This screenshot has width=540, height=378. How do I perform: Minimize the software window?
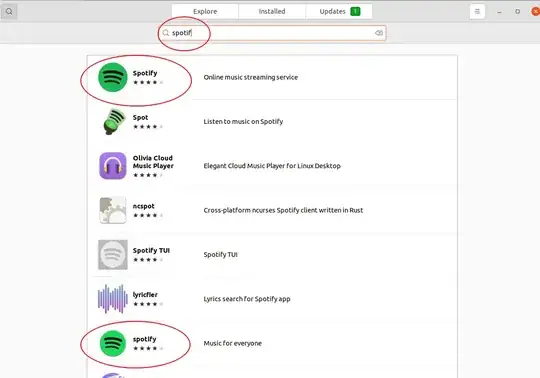pos(499,12)
